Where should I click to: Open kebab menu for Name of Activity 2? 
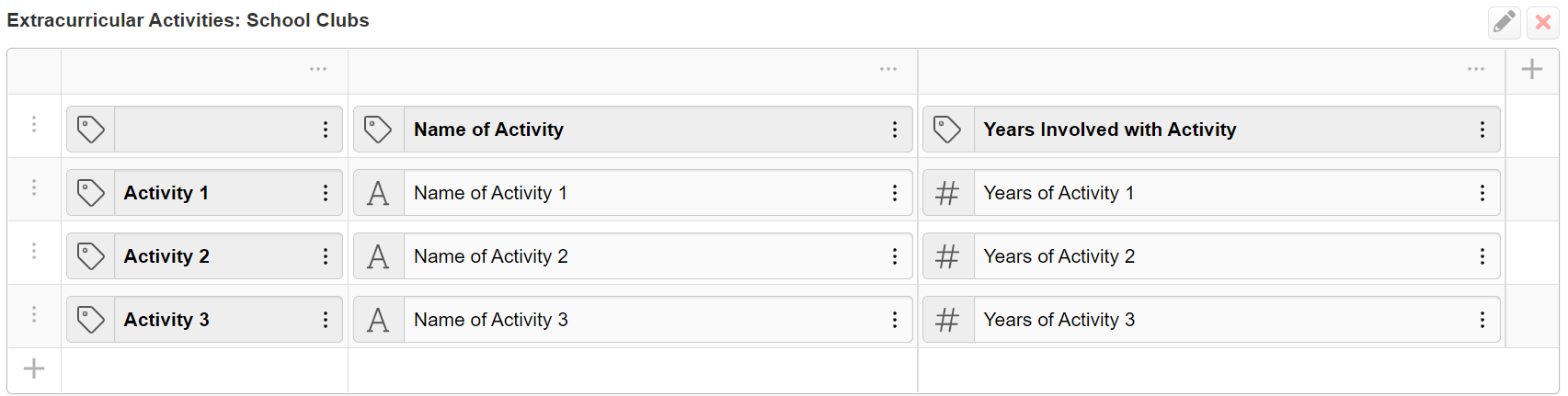point(894,256)
